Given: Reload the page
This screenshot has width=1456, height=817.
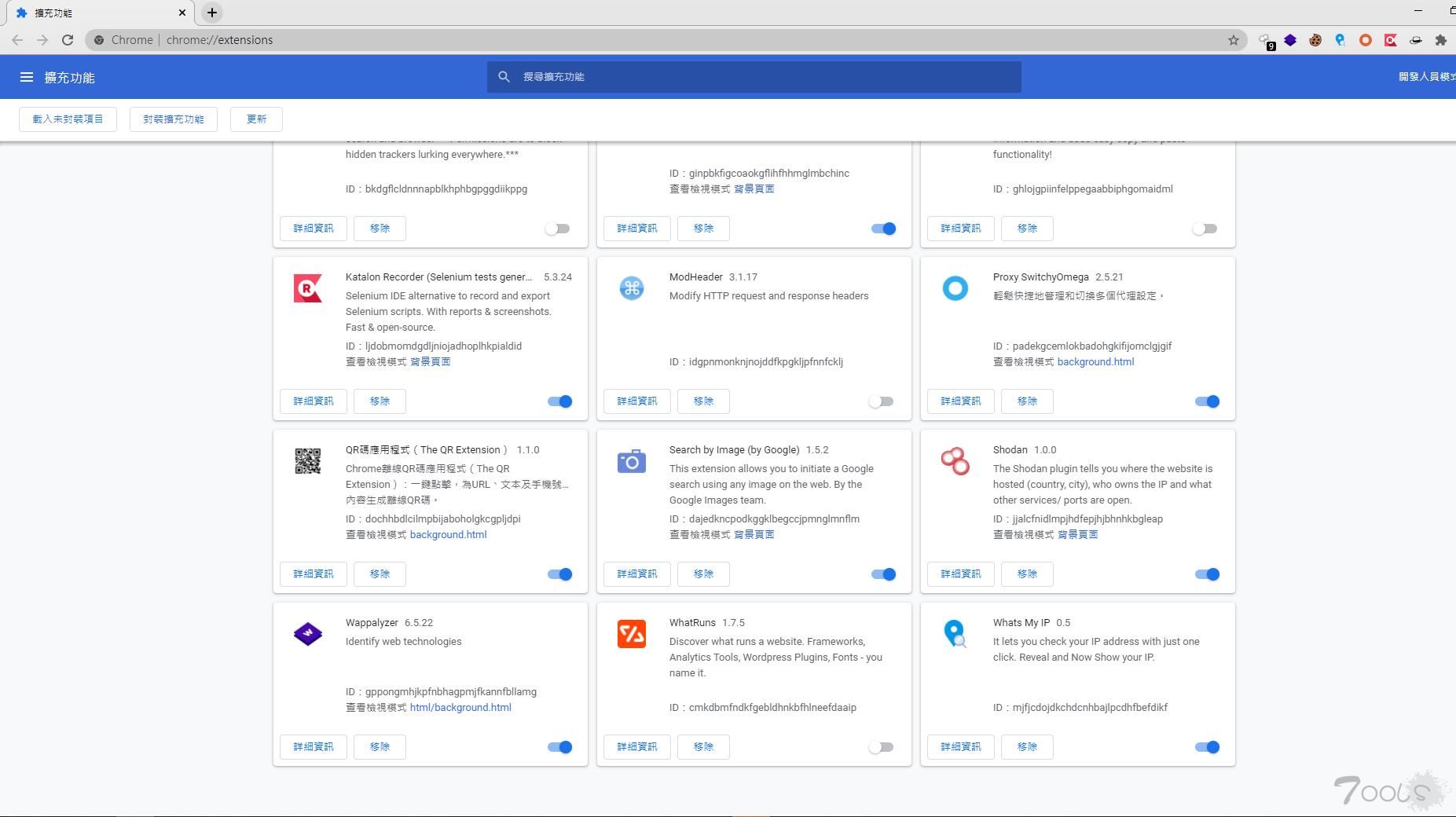Looking at the screenshot, I should tap(68, 40).
